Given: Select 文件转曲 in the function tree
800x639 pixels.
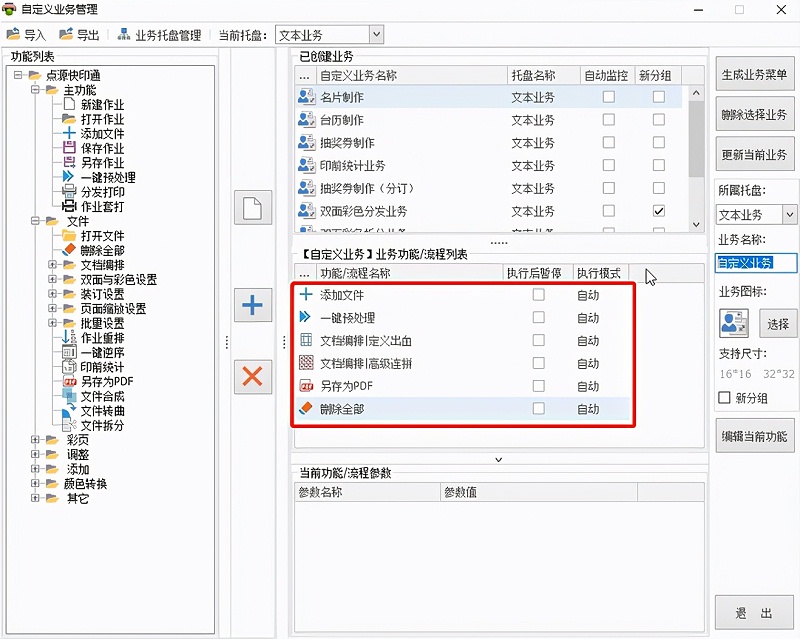Looking at the screenshot, I should 102,411.
